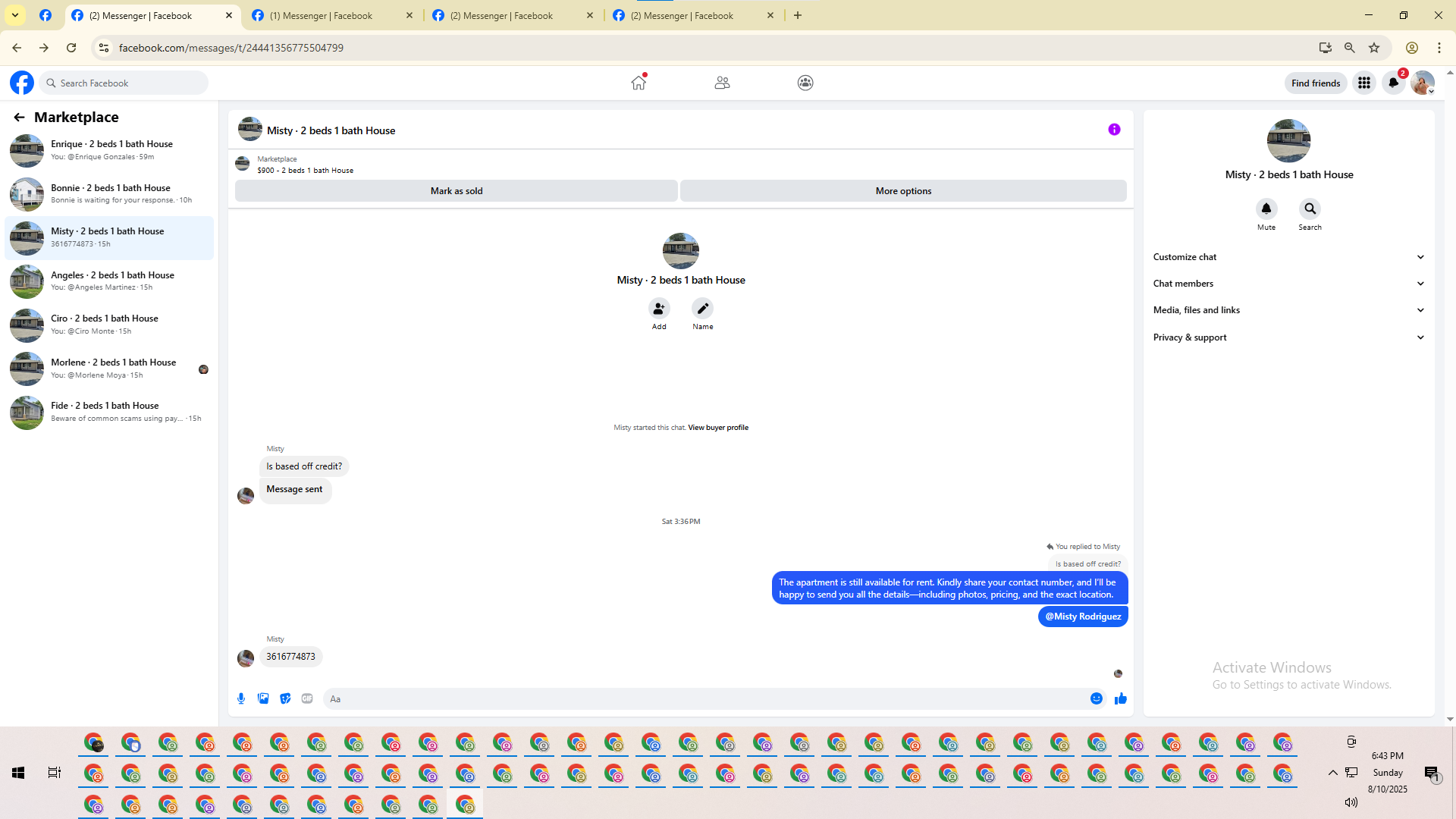Image resolution: width=1456 pixels, height=819 pixels.
Task: Search in conversation using magnifier icon
Action: point(1310,209)
